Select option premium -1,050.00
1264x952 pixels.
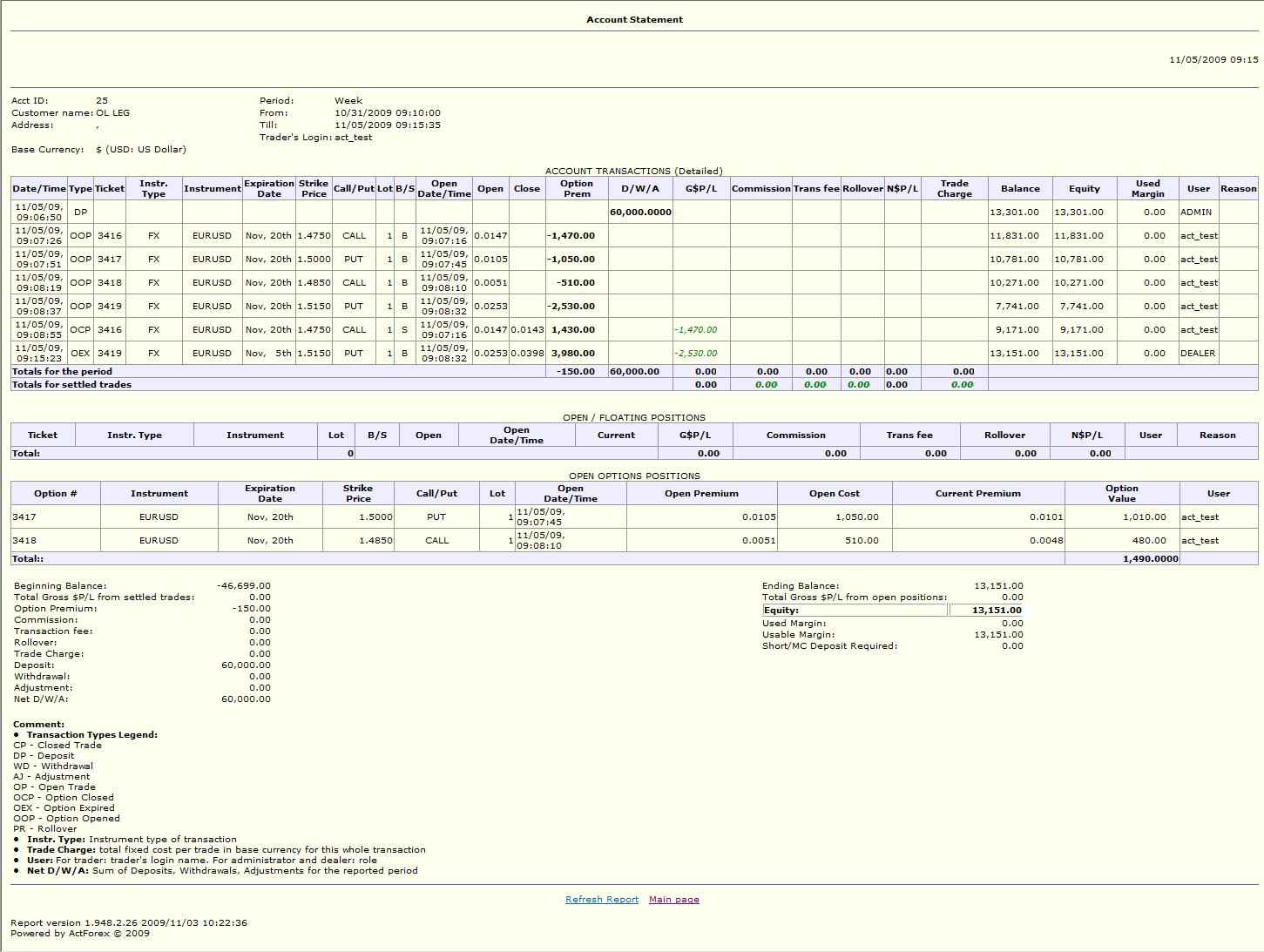pos(571,260)
